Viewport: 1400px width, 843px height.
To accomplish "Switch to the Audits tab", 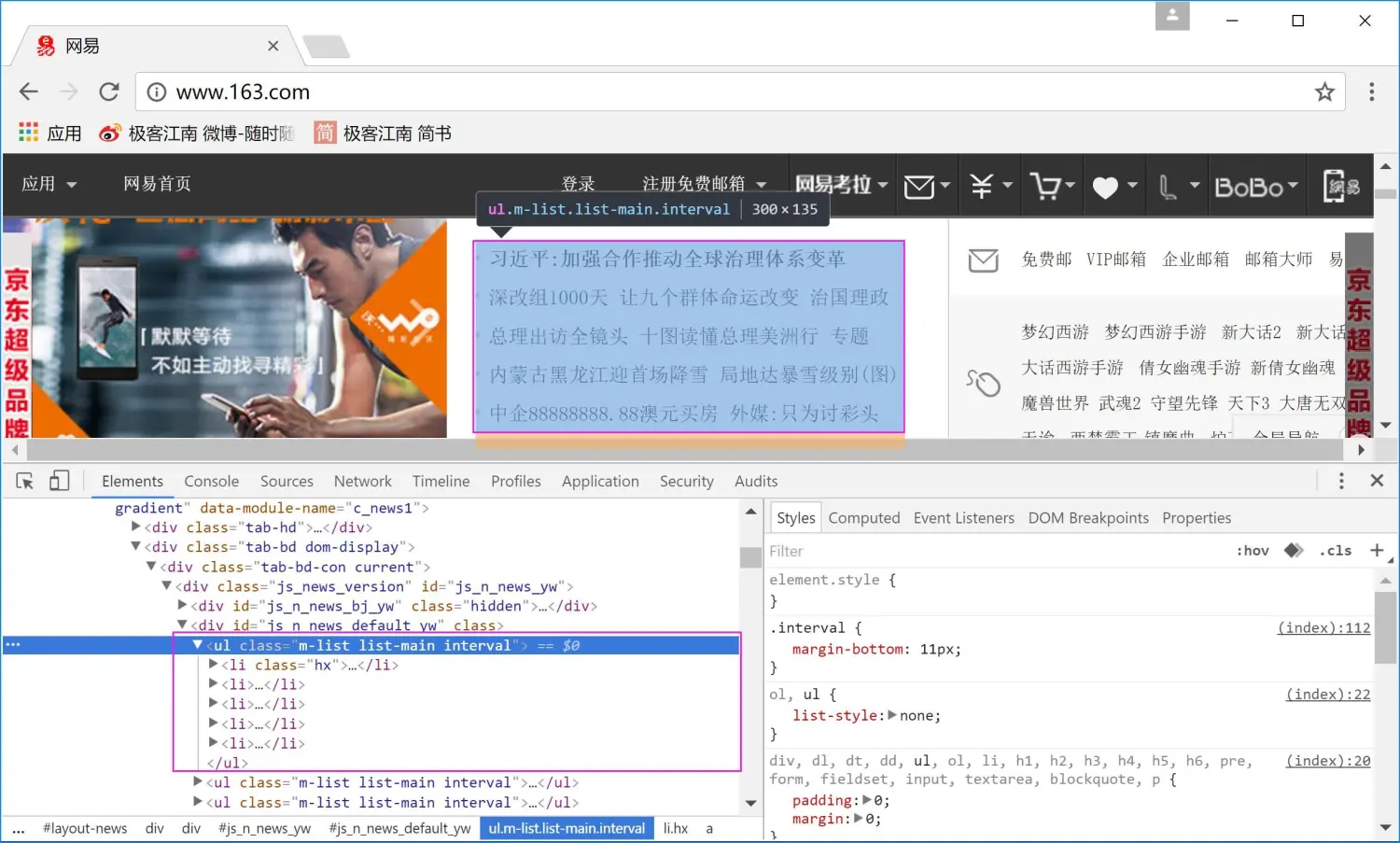I will pyautogui.click(x=756, y=482).
